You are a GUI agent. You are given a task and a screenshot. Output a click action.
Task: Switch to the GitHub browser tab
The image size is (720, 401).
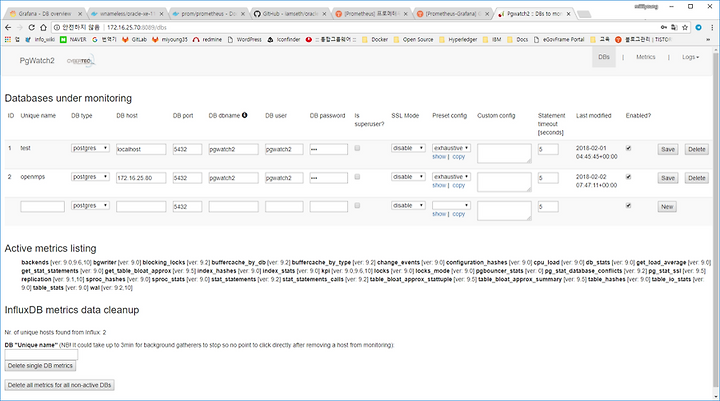tap(290, 14)
